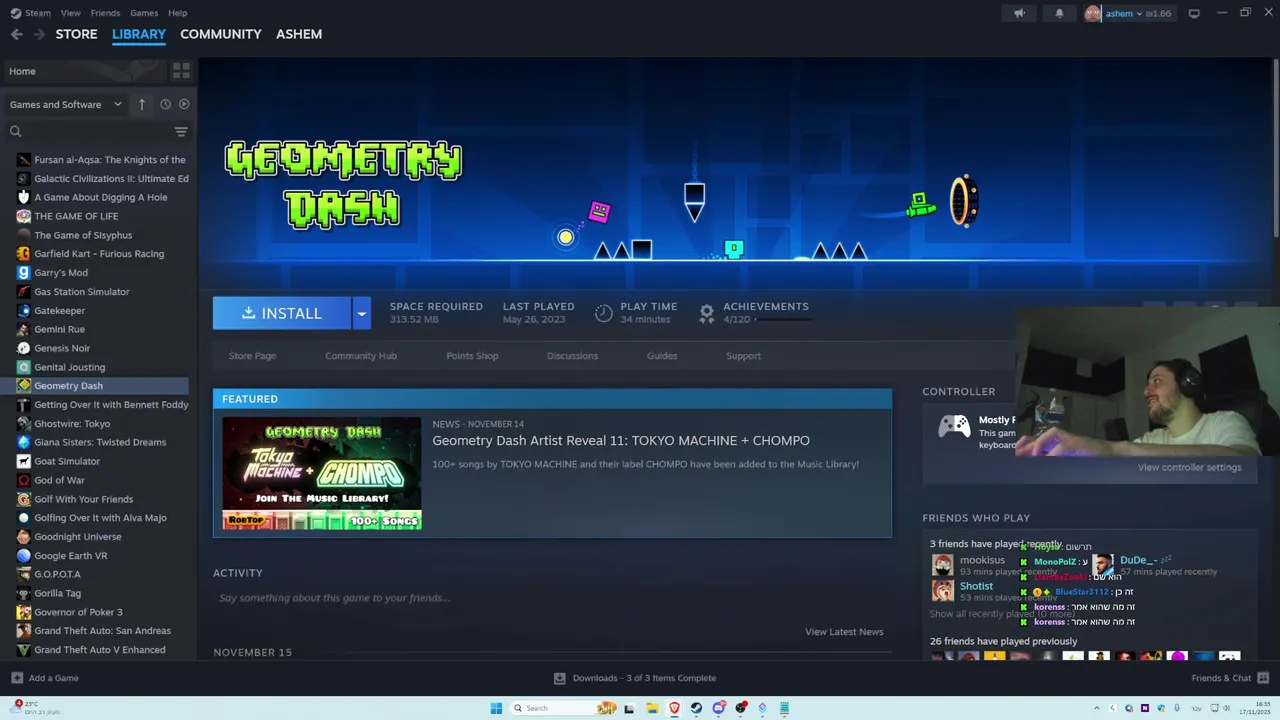1280x720 pixels.
Task: Open the Tokyo Machine + Chompo news thumbnail
Action: [322, 473]
